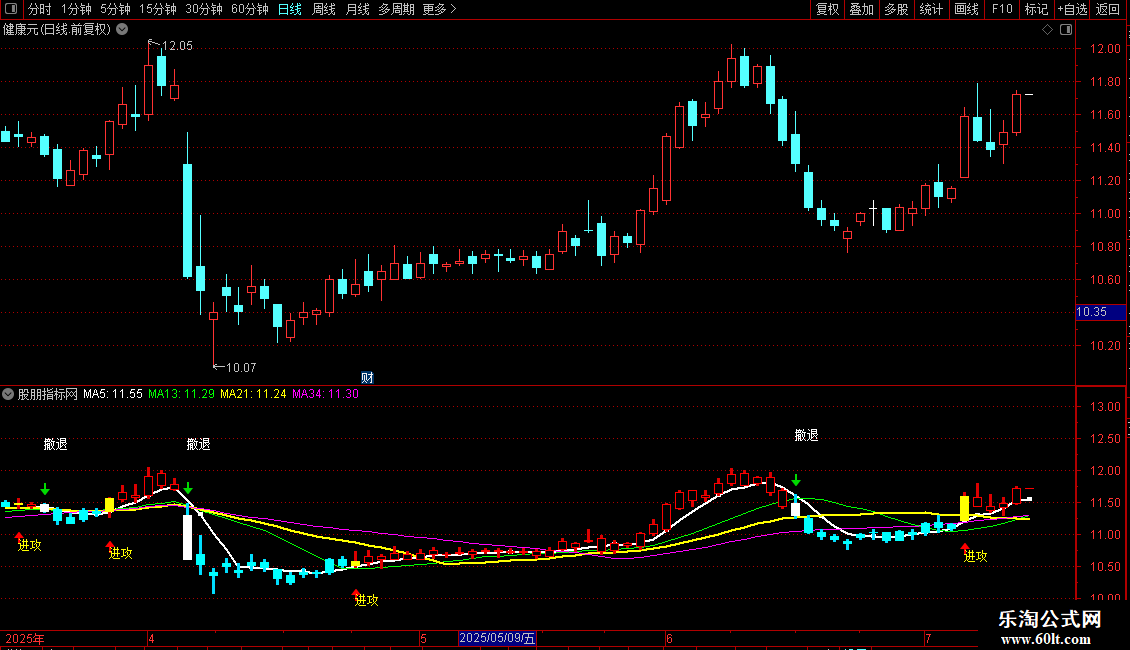Select the 15分钟 period tab
The image size is (1130, 650).
[x=158, y=9]
